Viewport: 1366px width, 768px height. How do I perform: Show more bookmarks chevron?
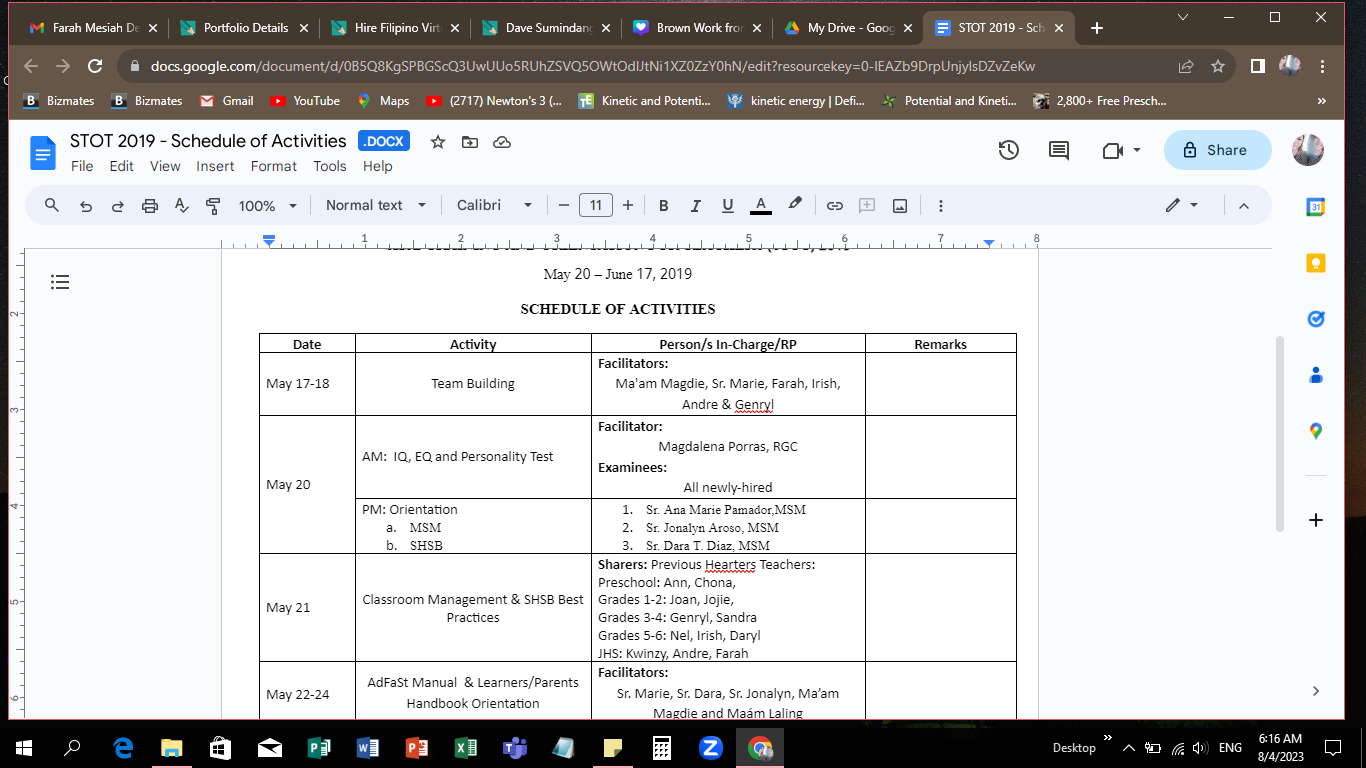pyautogui.click(x=1322, y=101)
